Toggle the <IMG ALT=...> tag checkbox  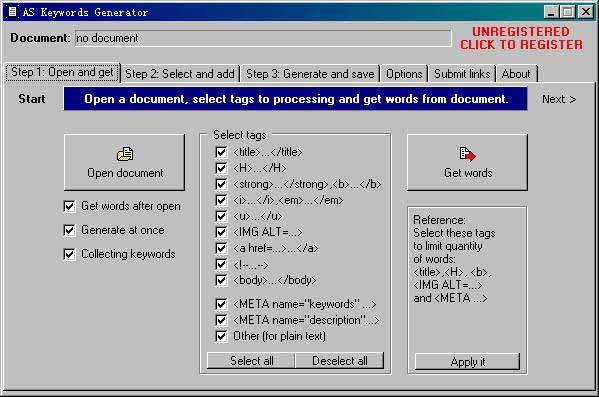(221, 232)
